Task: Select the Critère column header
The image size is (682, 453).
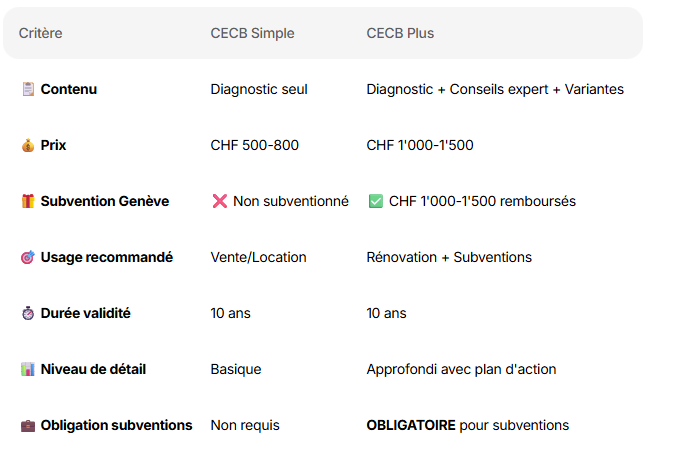Action: [40, 34]
